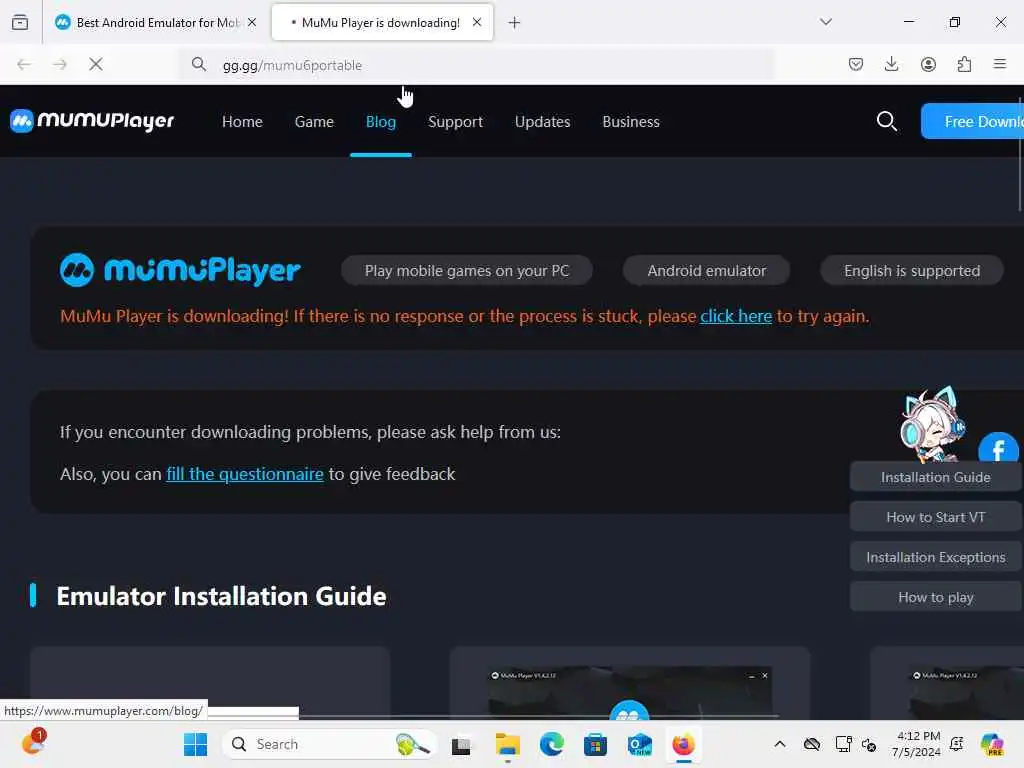Open Microsoft Store from taskbar

pyautogui.click(x=595, y=744)
